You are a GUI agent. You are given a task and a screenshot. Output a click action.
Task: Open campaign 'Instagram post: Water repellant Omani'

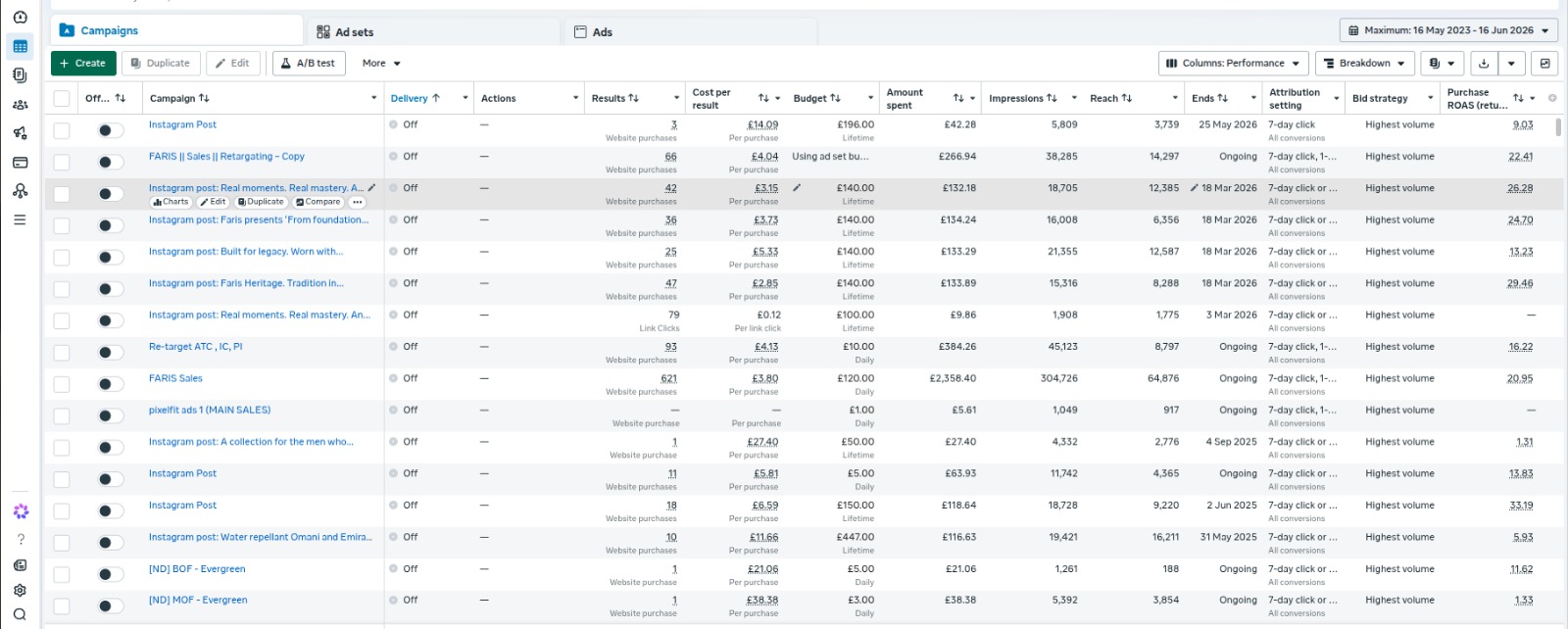click(260, 537)
